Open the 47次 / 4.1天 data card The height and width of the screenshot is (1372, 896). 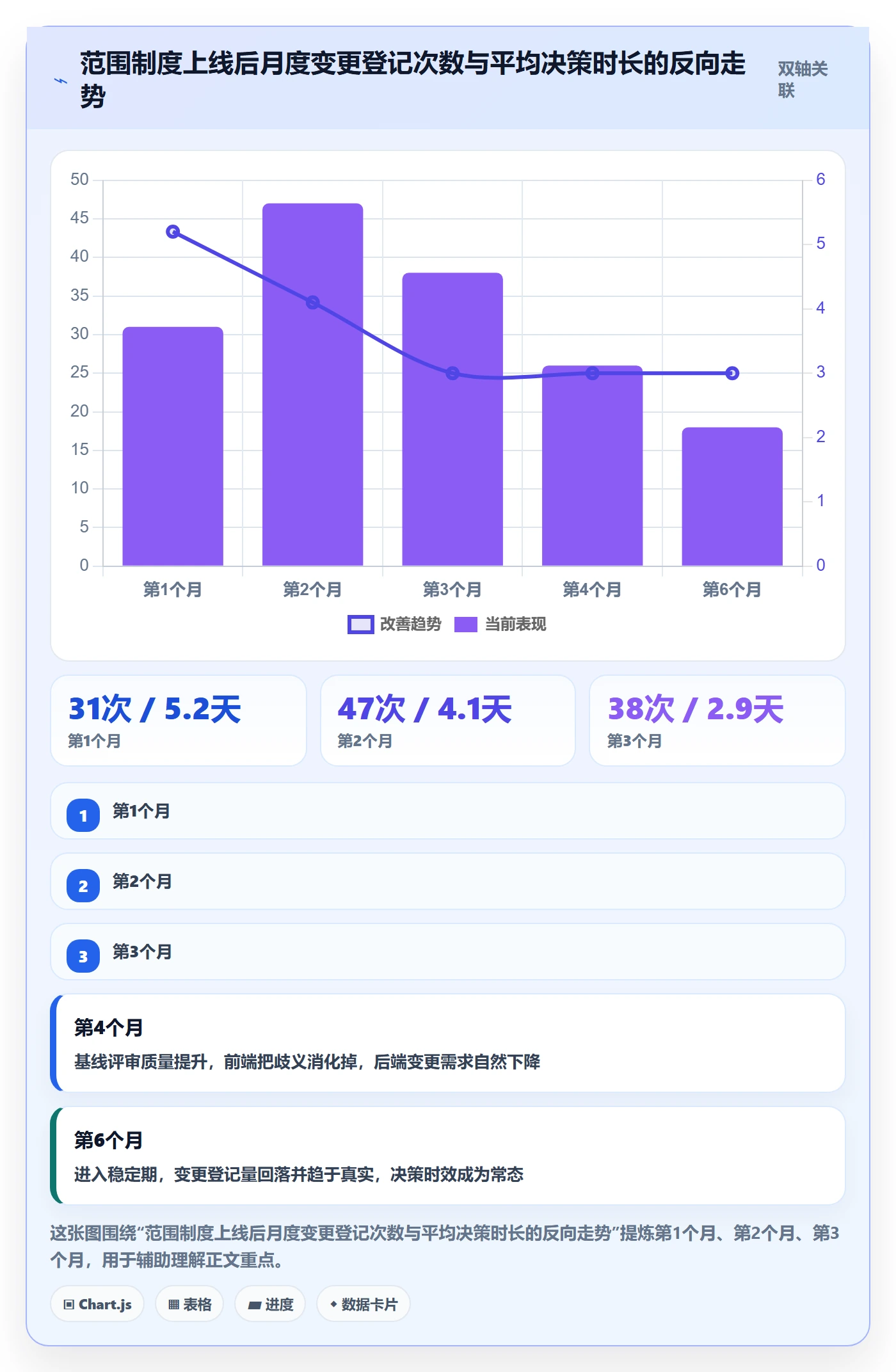pos(448,721)
